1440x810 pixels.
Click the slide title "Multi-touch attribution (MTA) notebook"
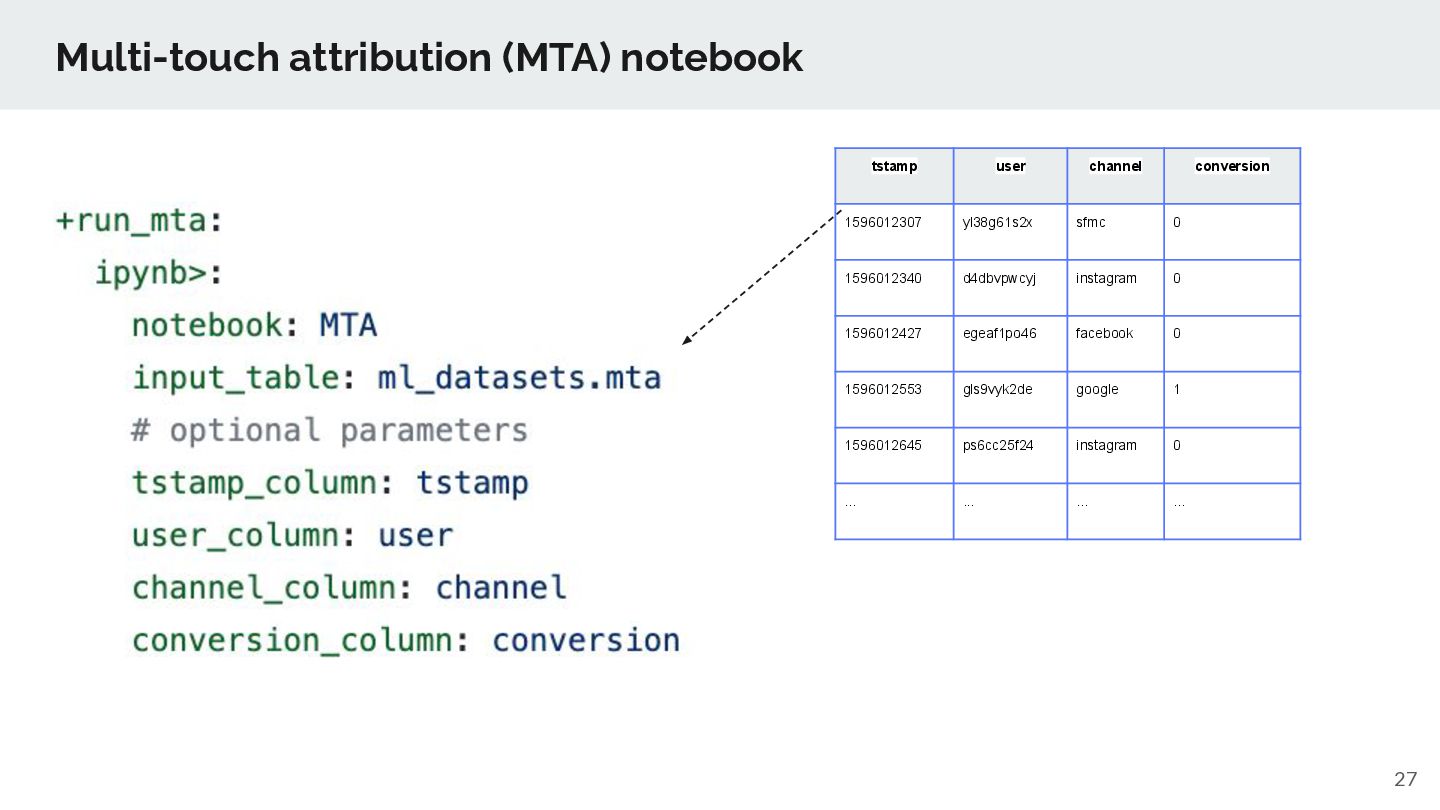pyautogui.click(x=429, y=58)
